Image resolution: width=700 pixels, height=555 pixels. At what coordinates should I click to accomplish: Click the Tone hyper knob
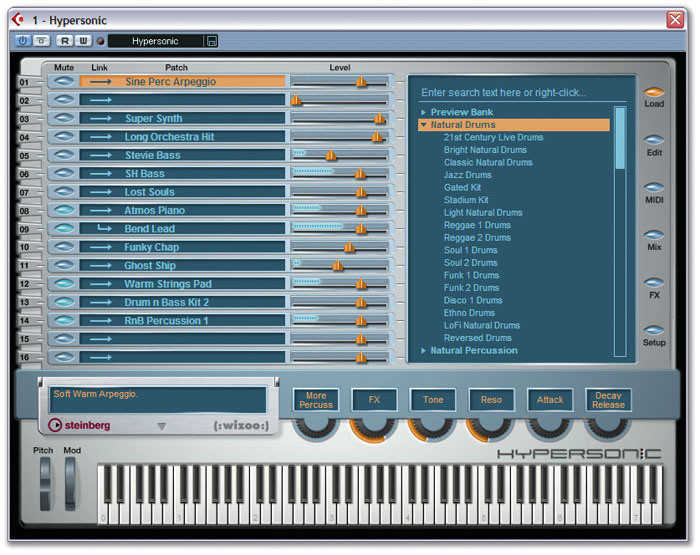[433, 428]
